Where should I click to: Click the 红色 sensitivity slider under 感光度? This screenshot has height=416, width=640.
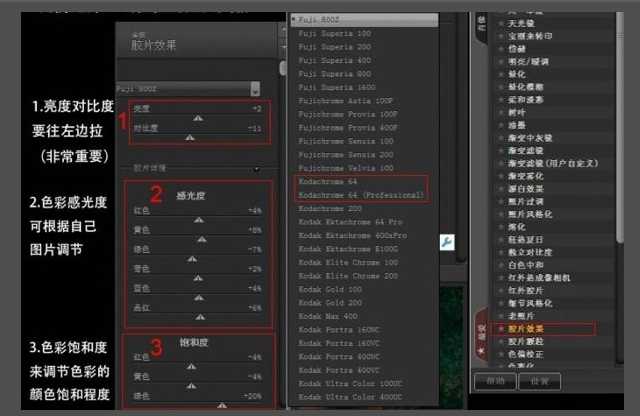tap(198, 220)
